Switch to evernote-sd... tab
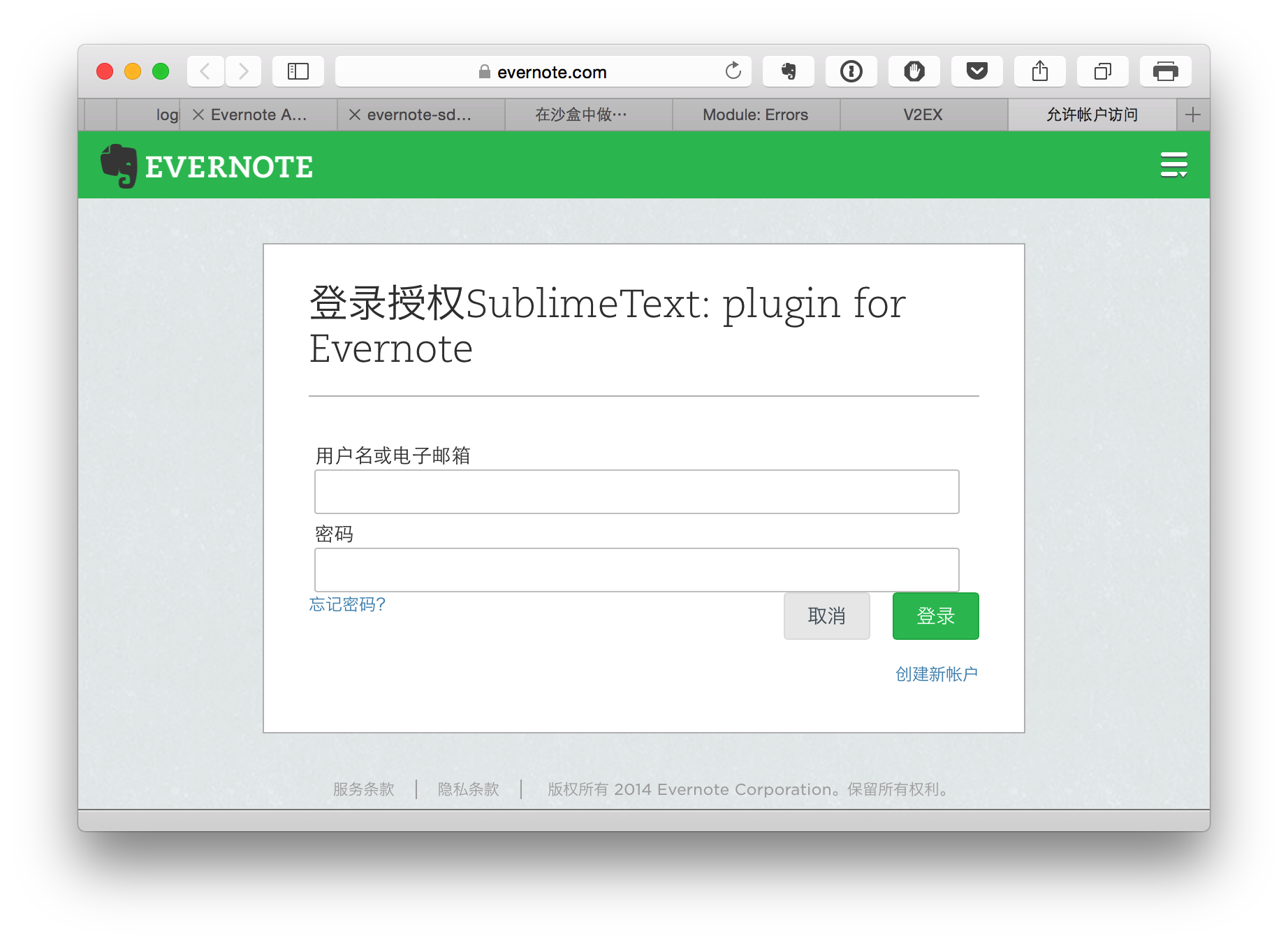This screenshot has height=943, width=1288. click(x=421, y=115)
